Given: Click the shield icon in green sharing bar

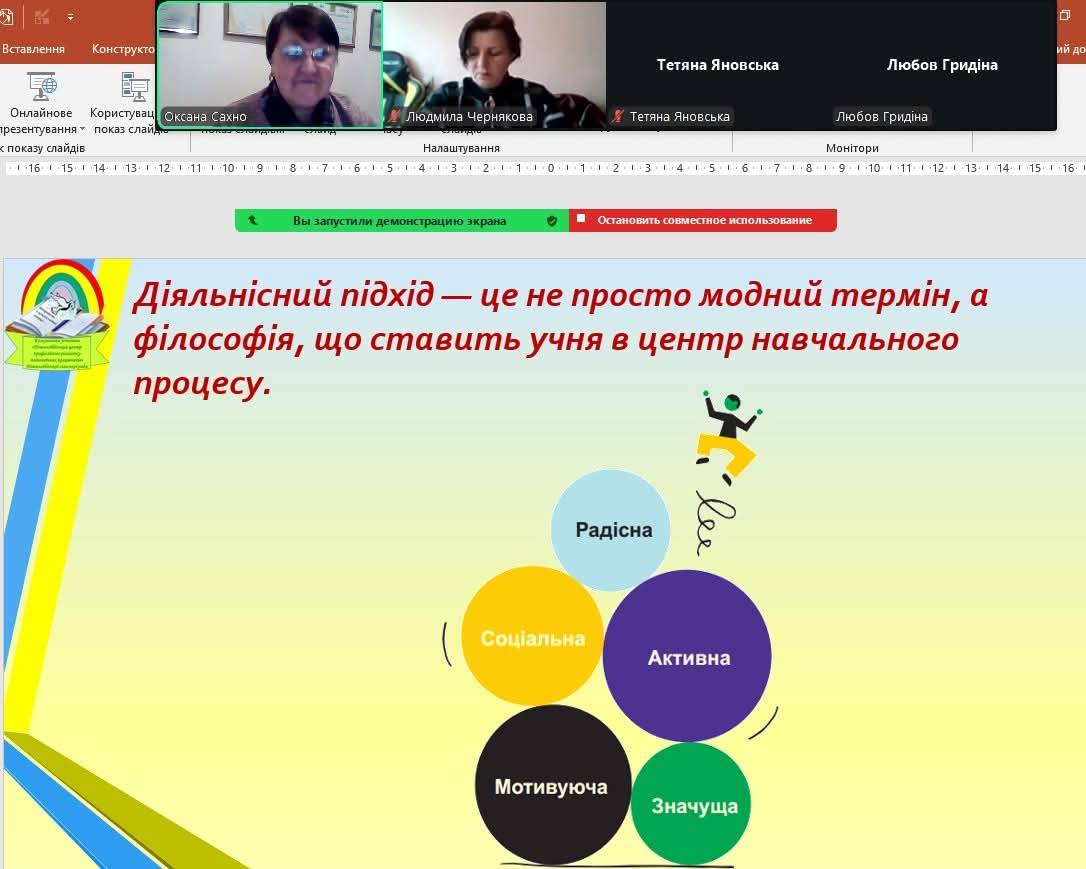Looking at the screenshot, I should 551,221.
